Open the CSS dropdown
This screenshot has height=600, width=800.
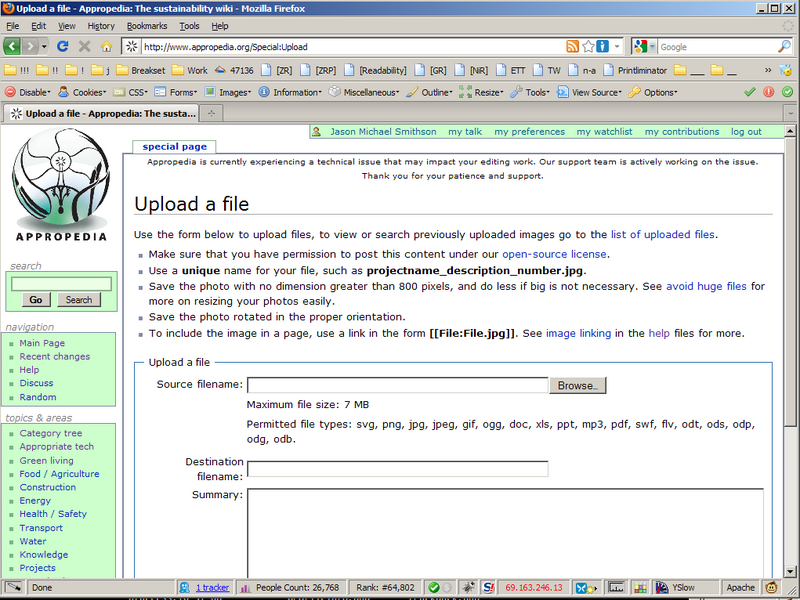point(131,92)
